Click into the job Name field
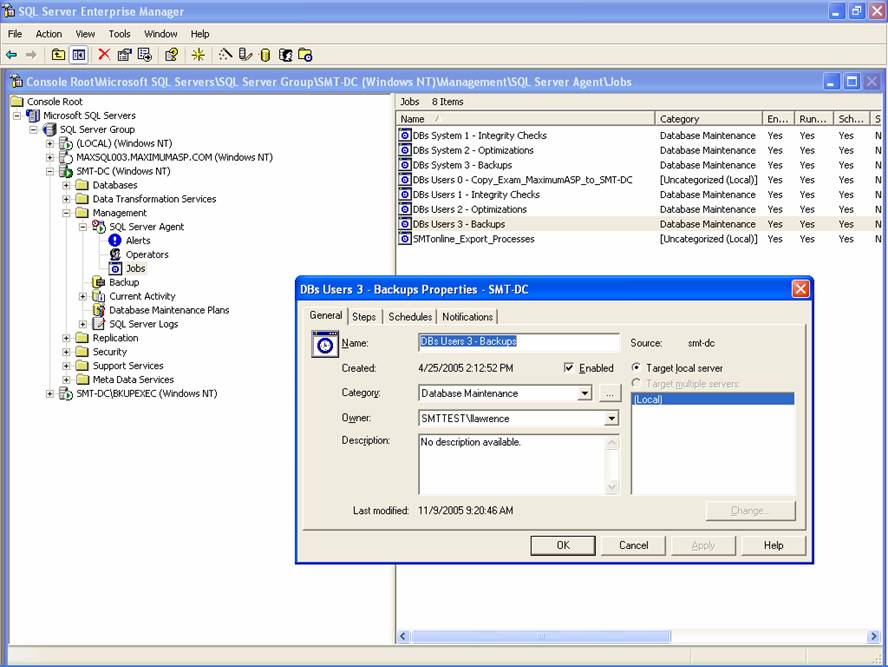 [519, 341]
